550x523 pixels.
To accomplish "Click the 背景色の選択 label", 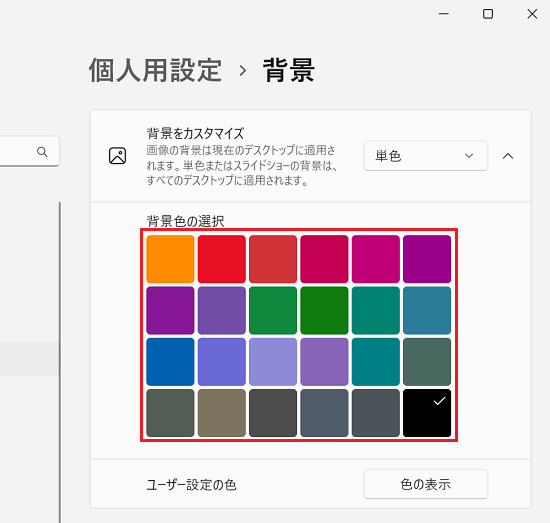I will tap(185, 221).
